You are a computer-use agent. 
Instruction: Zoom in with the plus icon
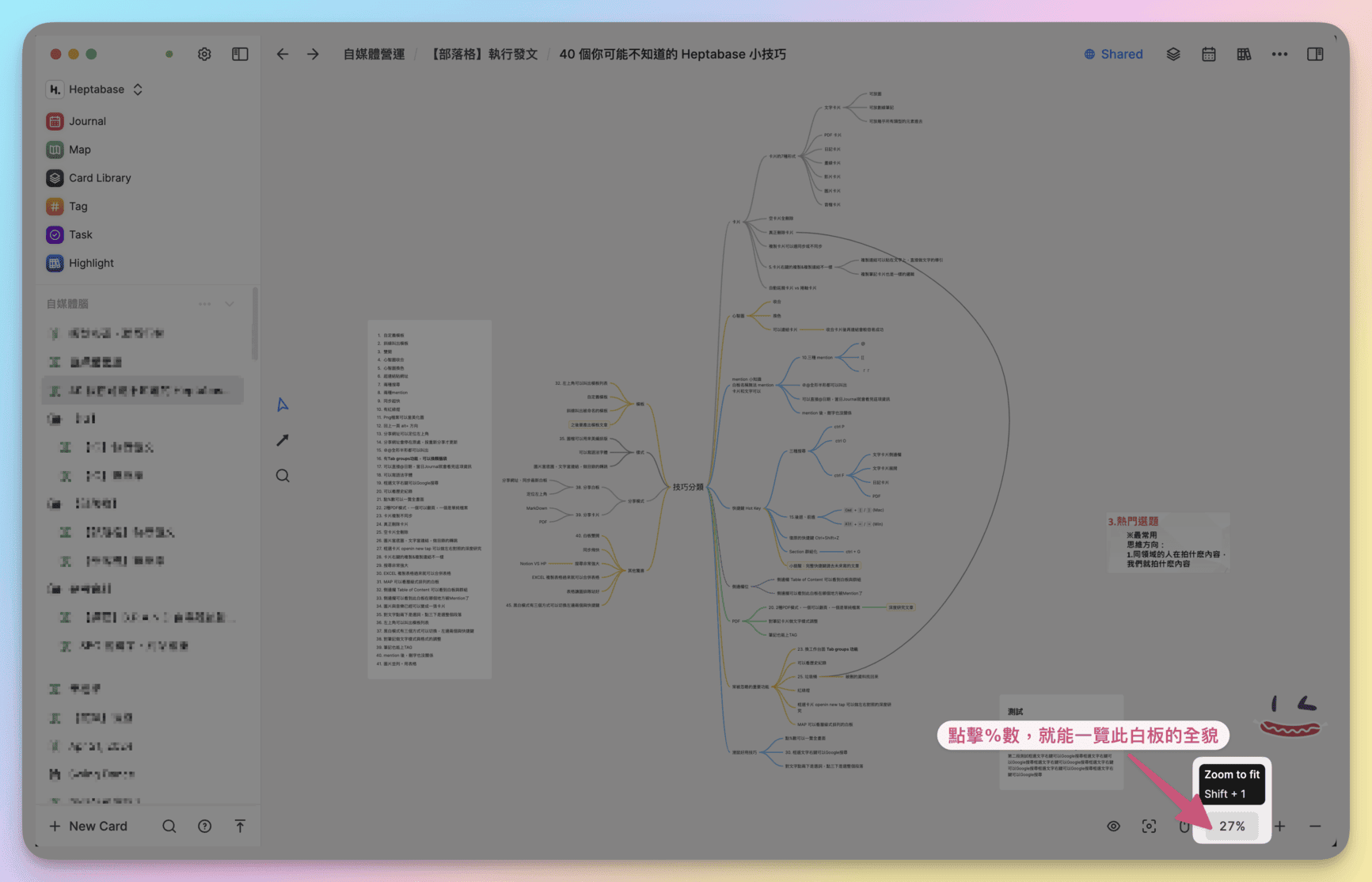(x=1279, y=826)
